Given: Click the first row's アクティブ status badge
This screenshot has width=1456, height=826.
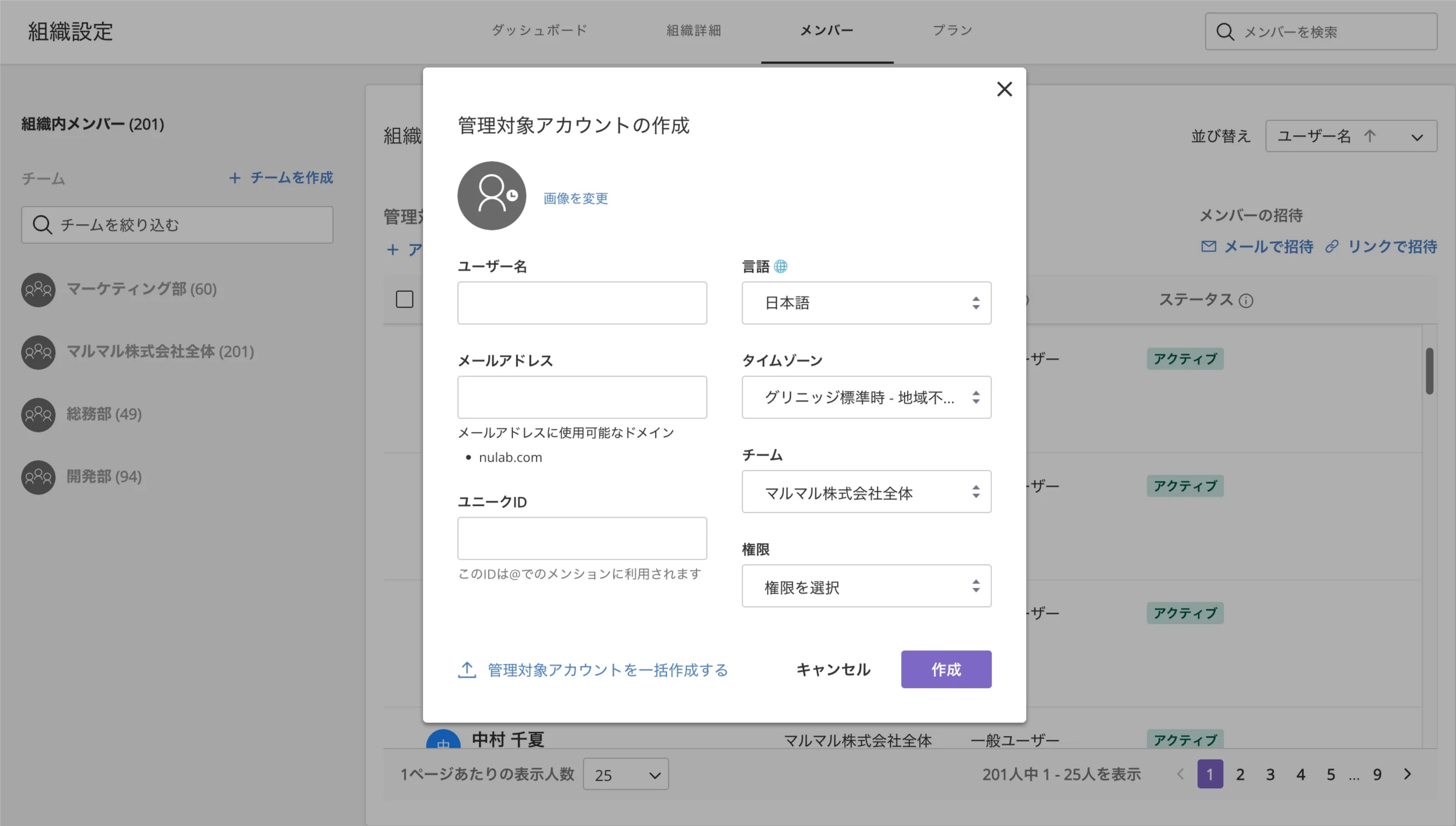Looking at the screenshot, I should click(x=1185, y=359).
